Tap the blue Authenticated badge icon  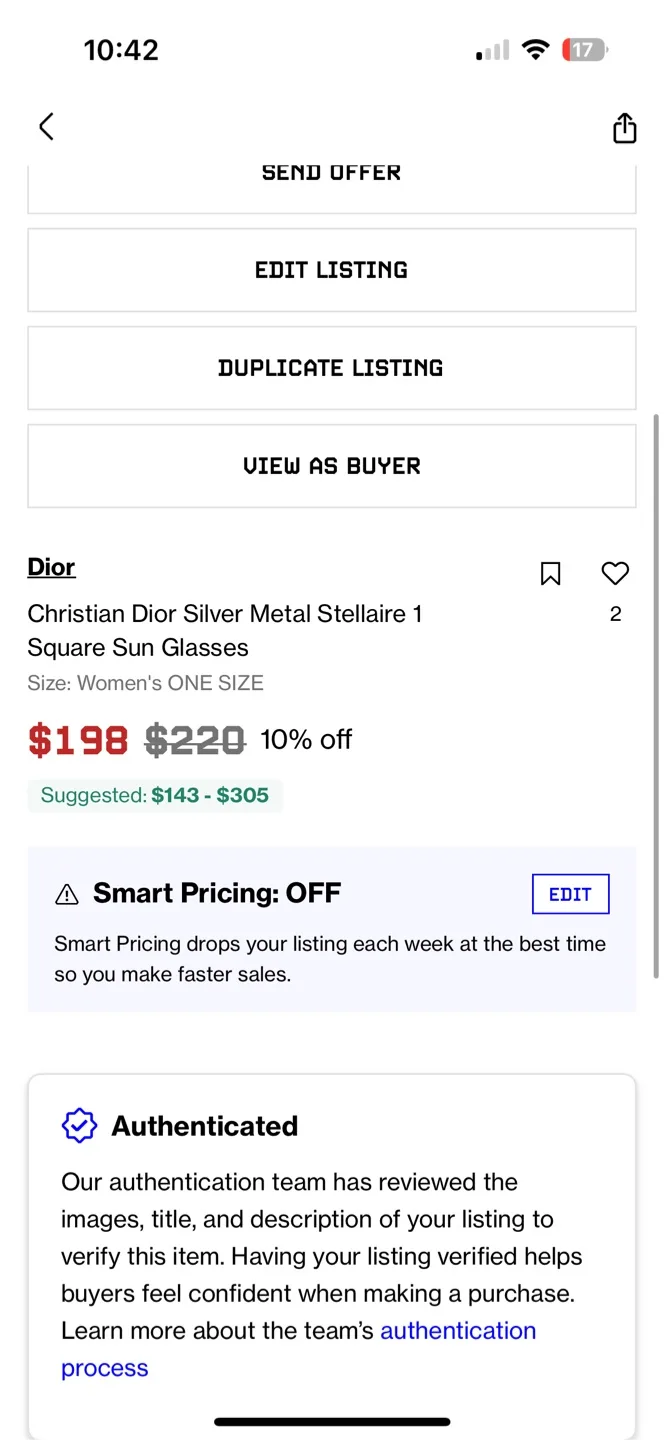point(79,1125)
